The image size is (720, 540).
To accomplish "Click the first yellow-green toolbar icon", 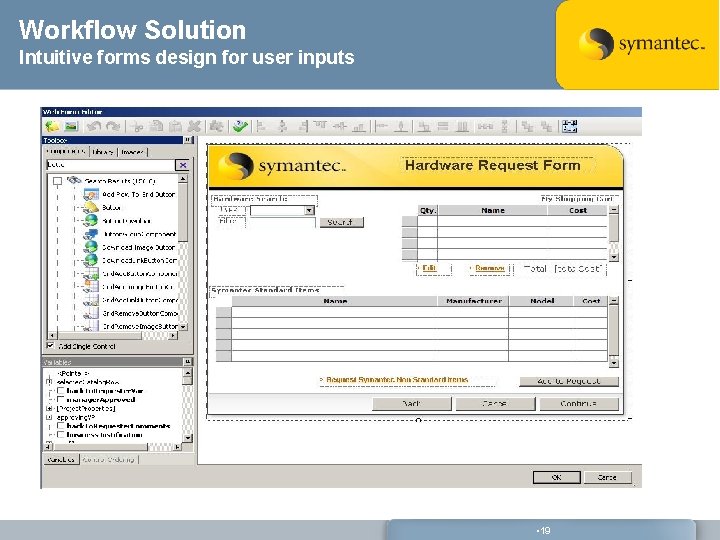I will click(52, 126).
